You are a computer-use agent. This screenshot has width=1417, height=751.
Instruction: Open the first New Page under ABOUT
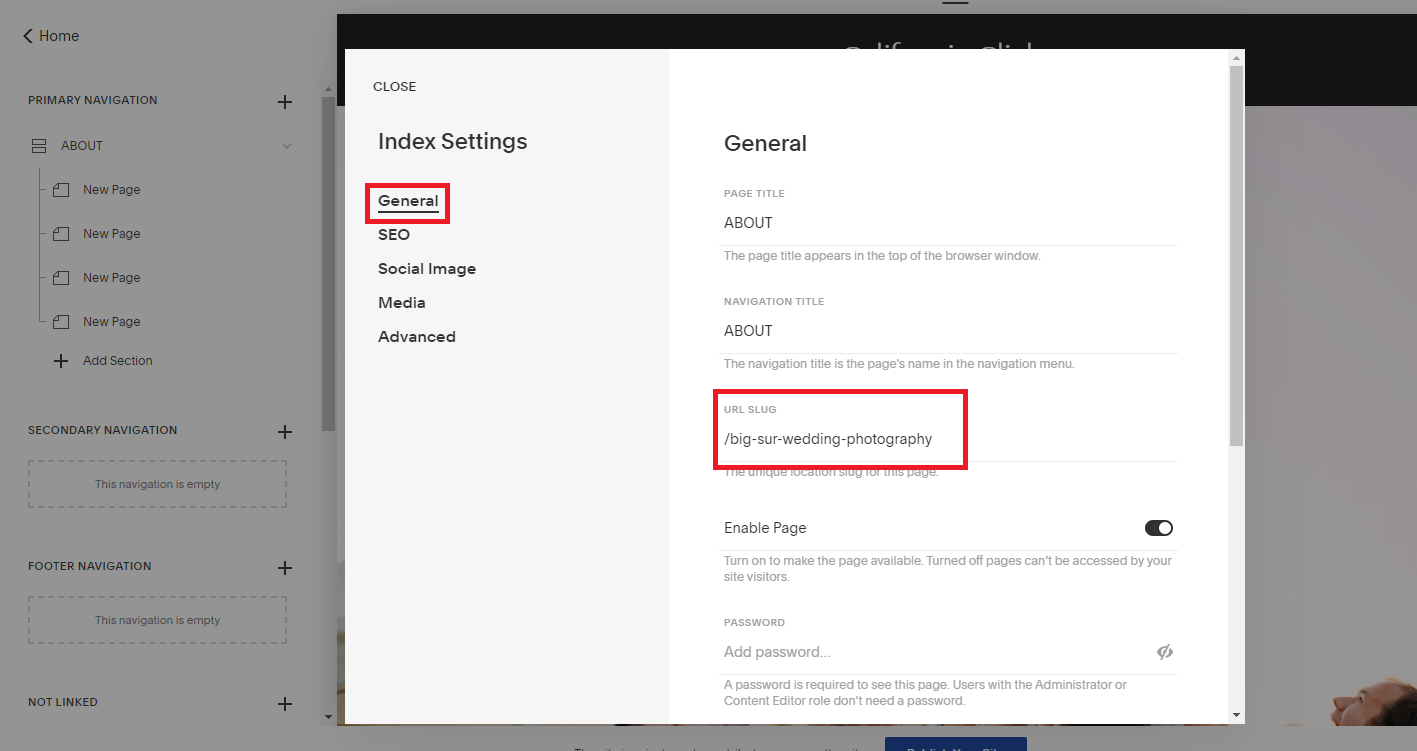coord(111,190)
